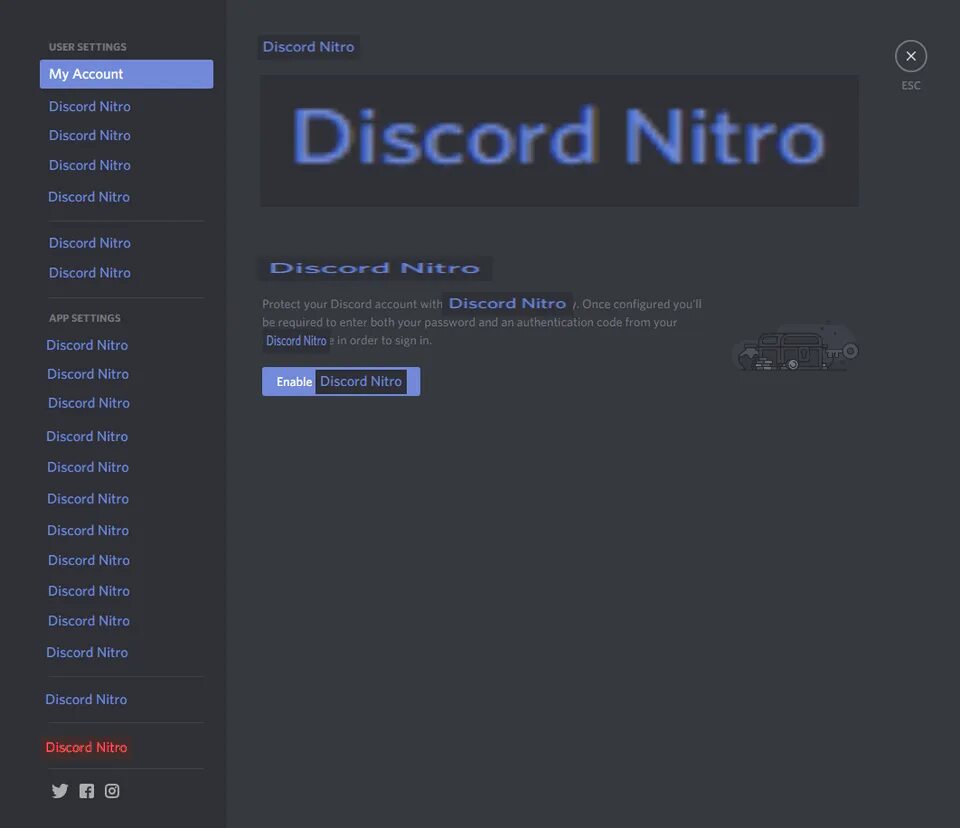Click the wide-lettered Discord Nitro section heading
The image size is (960, 828).
(x=375, y=268)
